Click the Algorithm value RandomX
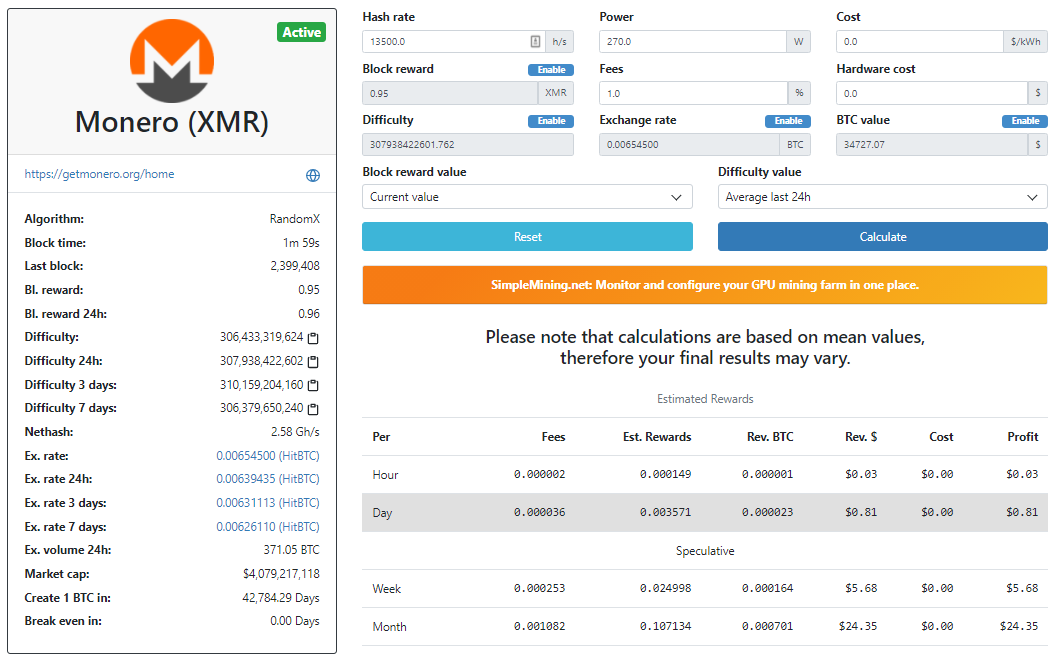This screenshot has width=1062, height=660. click(x=295, y=219)
